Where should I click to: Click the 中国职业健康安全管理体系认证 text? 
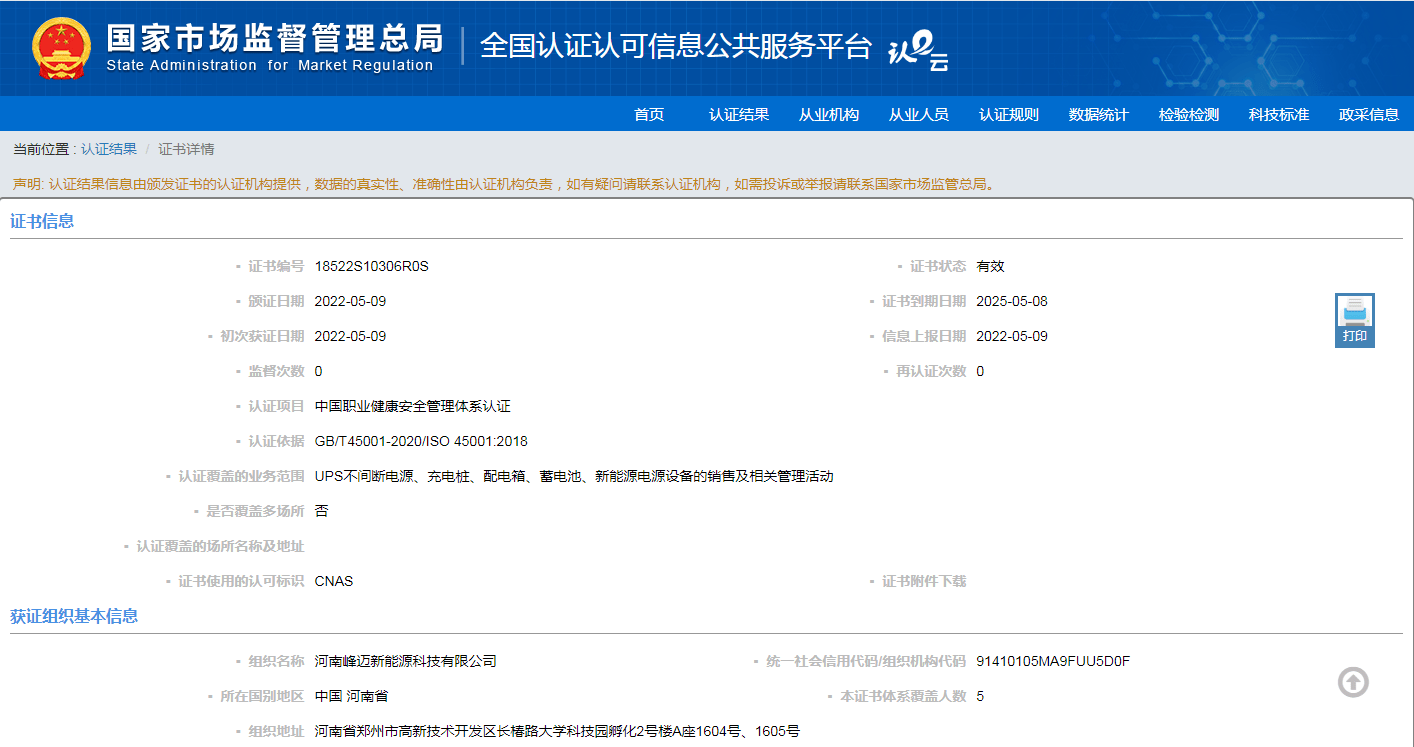(412, 406)
